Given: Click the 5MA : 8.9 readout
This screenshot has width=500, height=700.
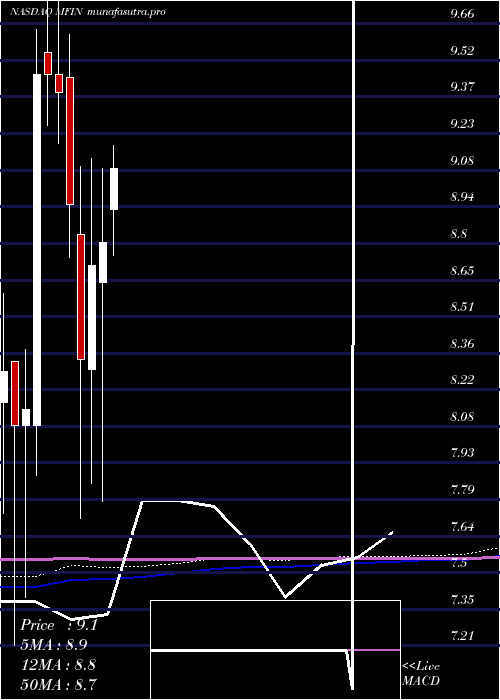Looking at the screenshot, I should (x=54, y=645).
